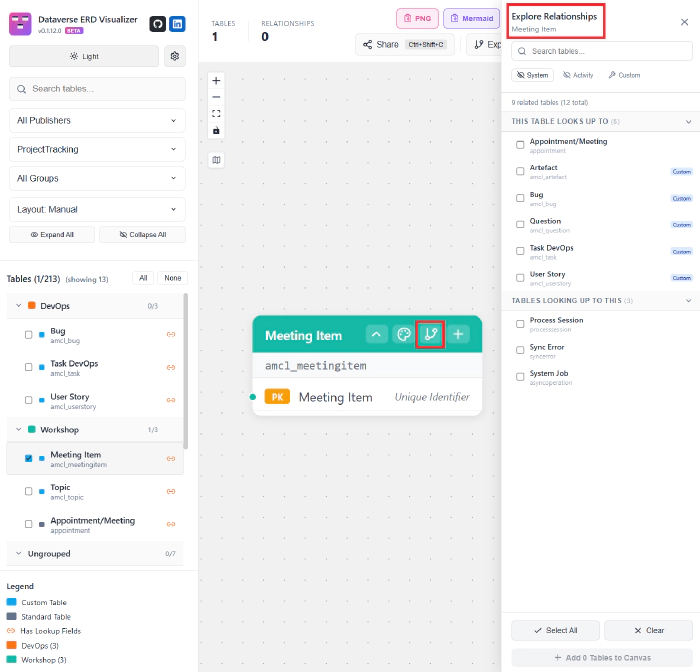Click the Select All button
The image size is (700, 672).
555,630
